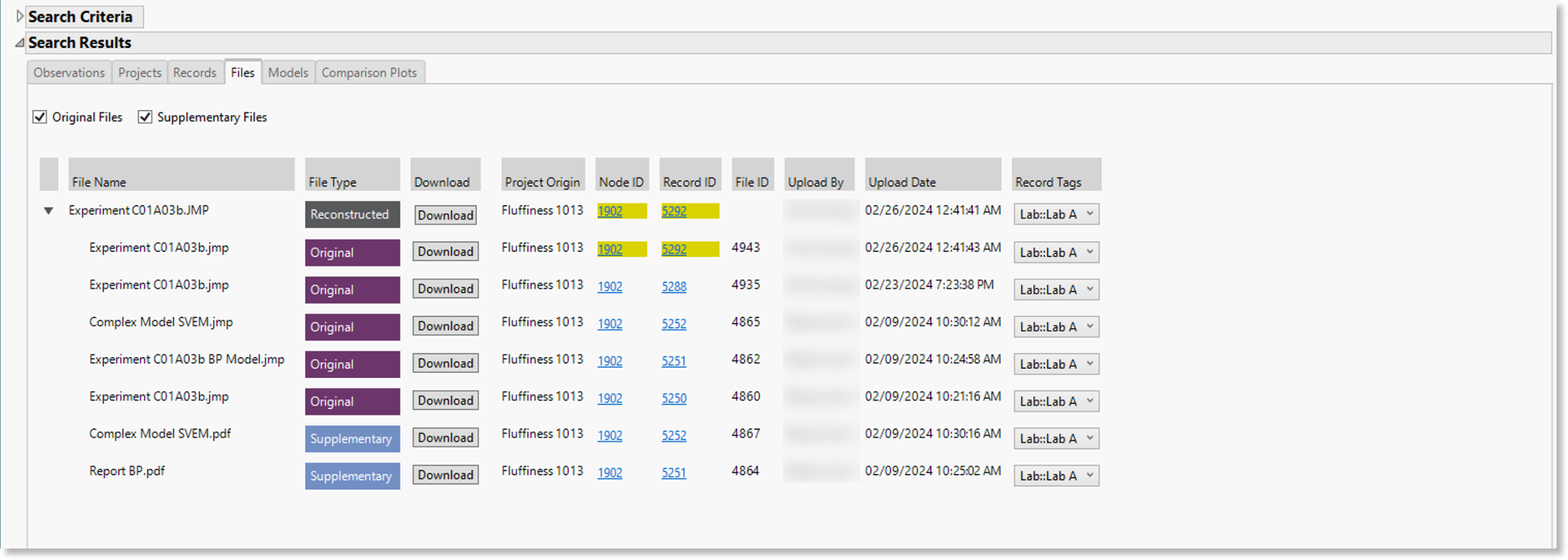The height and width of the screenshot is (560, 1568).
Task: Open Record Tags dropdown for file 4865
Action: 1056,326
